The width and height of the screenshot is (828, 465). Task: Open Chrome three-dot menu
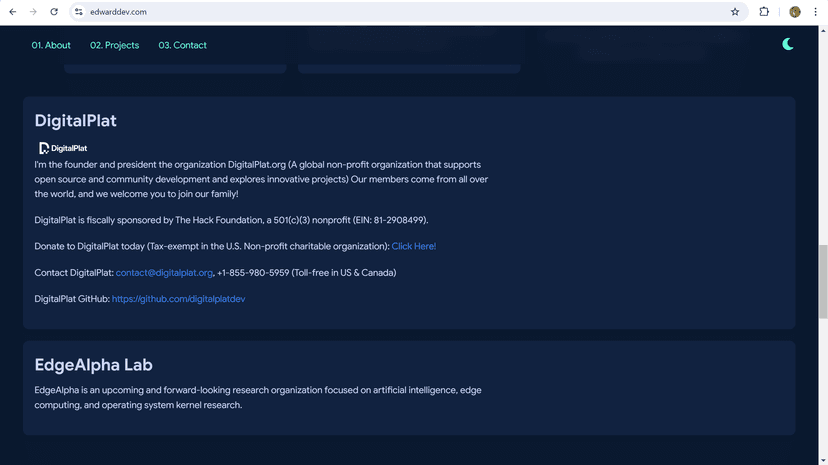pyautogui.click(x=815, y=12)
